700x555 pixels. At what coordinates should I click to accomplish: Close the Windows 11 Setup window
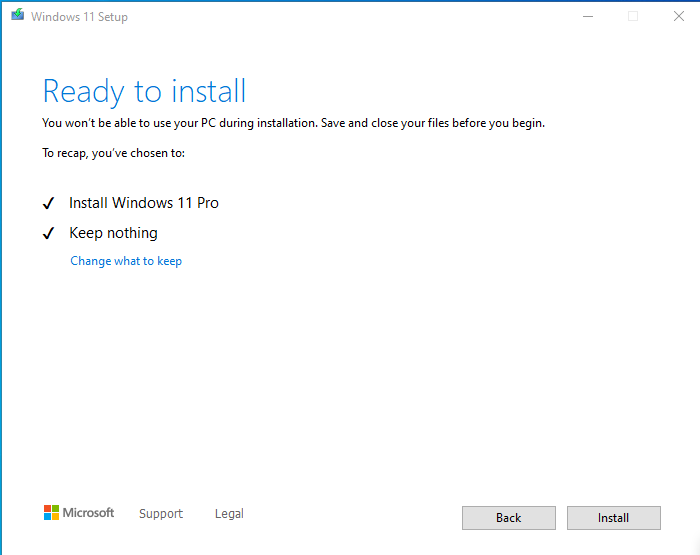tap(679, 17)
